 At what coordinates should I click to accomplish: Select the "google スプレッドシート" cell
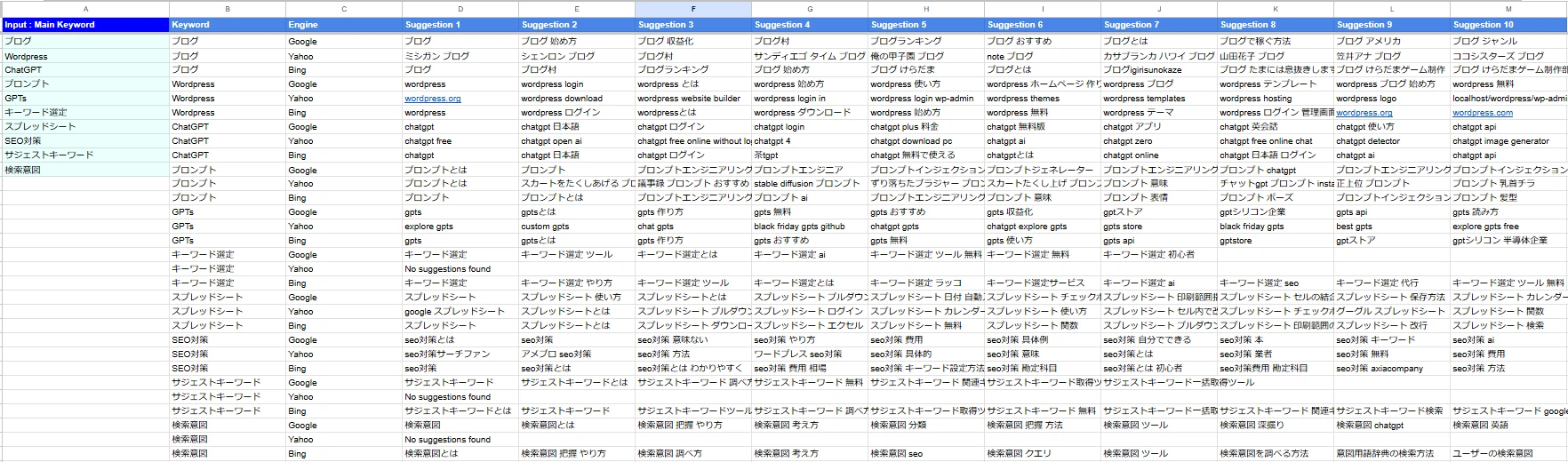pyautogui.click(x=454, y=312)
